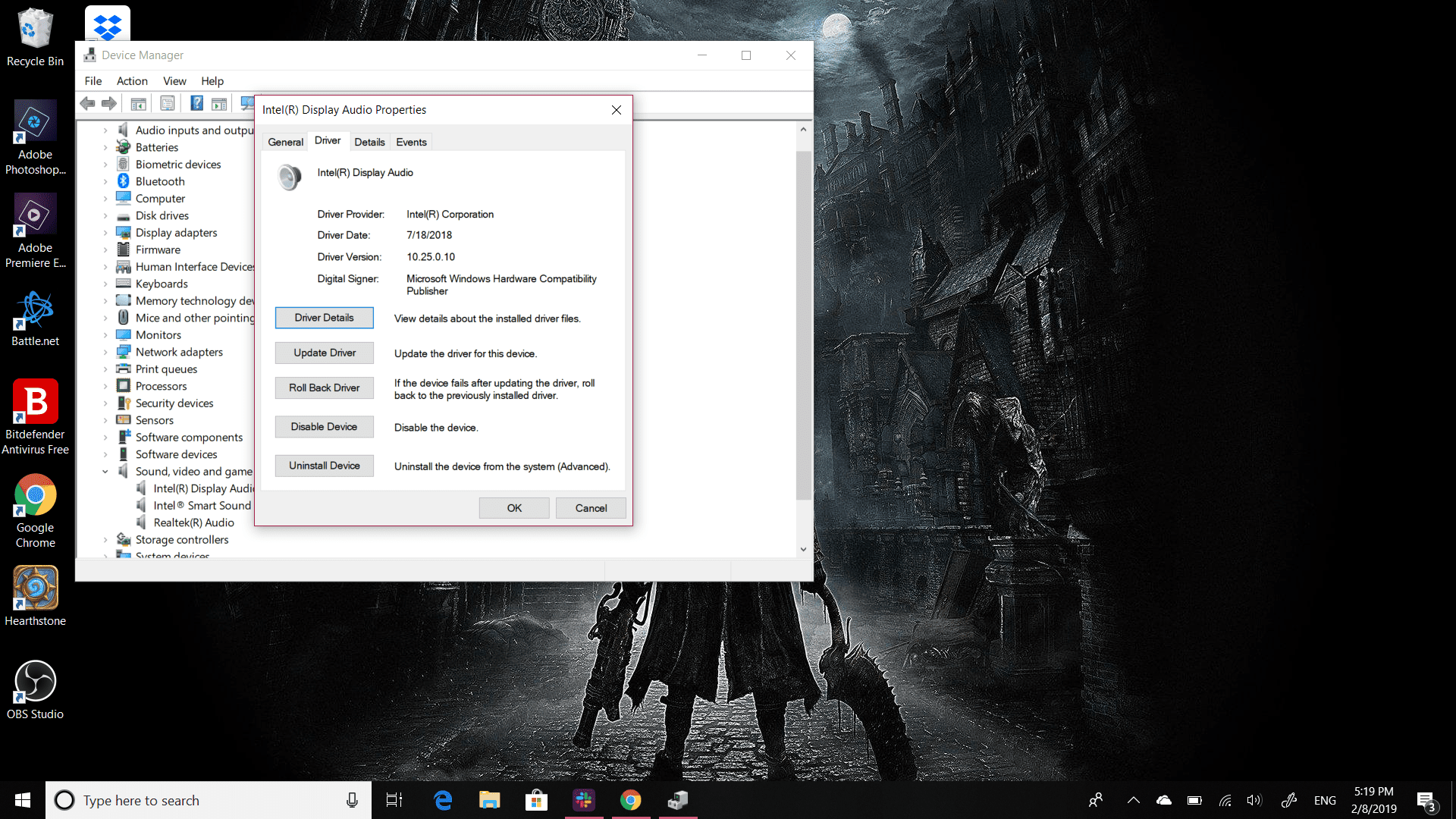1456x819 pixels.
Task: Click the Update Driver button
Action: coord(325,353)
